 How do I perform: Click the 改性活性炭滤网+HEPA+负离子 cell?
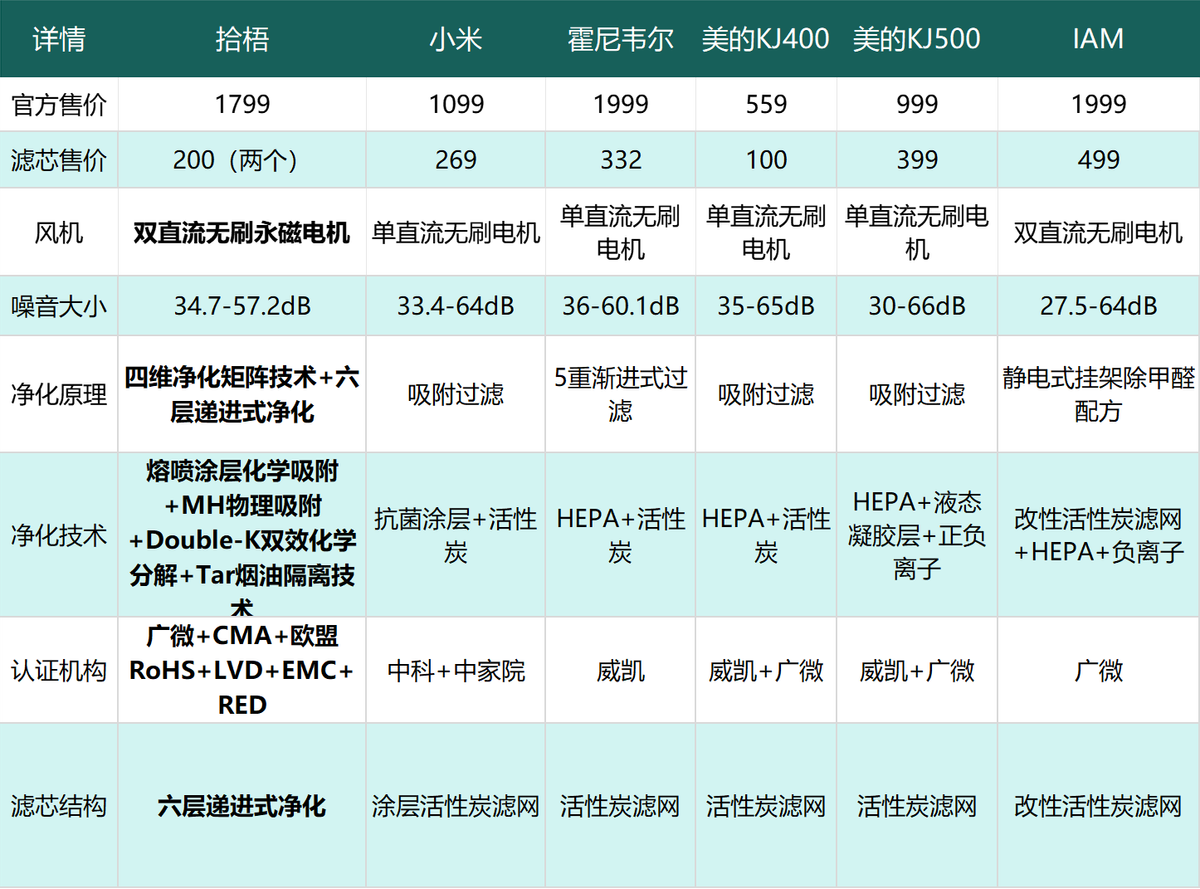pos(1098,535)
